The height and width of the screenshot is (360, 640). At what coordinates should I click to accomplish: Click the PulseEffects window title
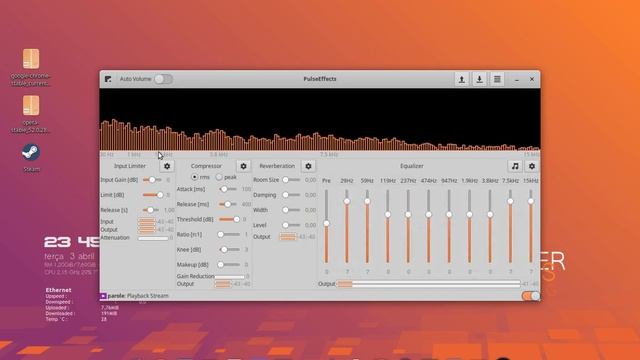click(x=320, y=79)
